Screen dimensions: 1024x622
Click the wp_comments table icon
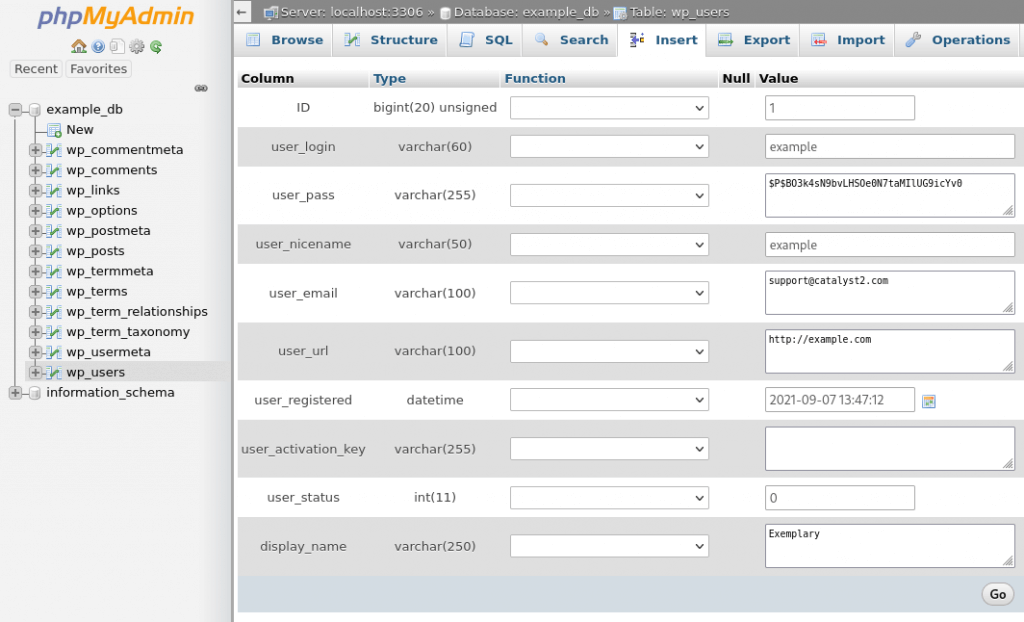click(x=54, y=171)
